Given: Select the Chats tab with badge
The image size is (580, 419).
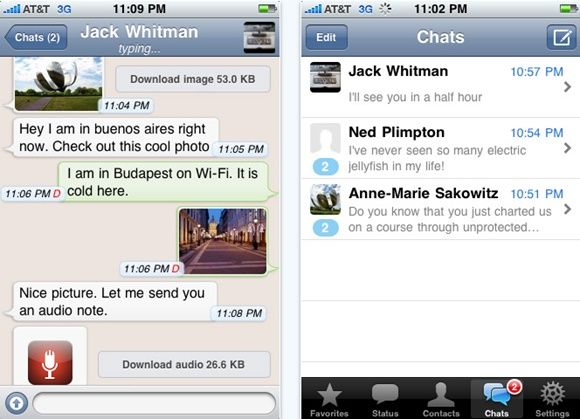Looking at the screenshot, I should (x=497, y=400).
